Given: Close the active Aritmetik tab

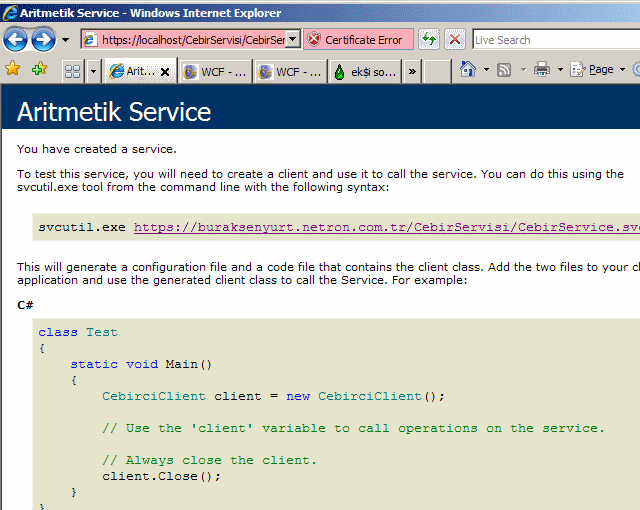Looking at the screenshot, I should pyautogui.click(x=165, y=72).
